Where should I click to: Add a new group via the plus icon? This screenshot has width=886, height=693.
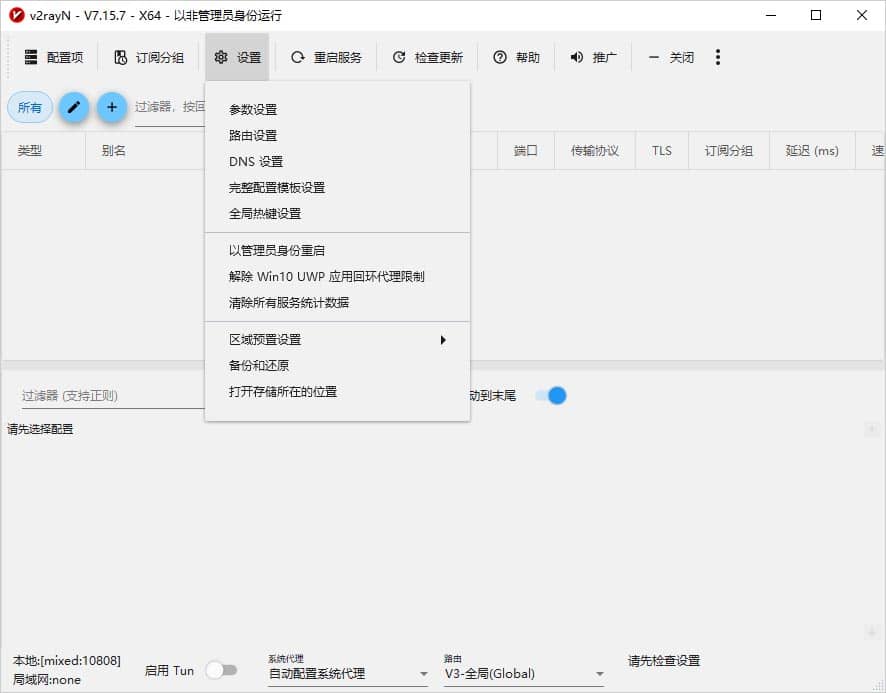(x=112, y=107)
